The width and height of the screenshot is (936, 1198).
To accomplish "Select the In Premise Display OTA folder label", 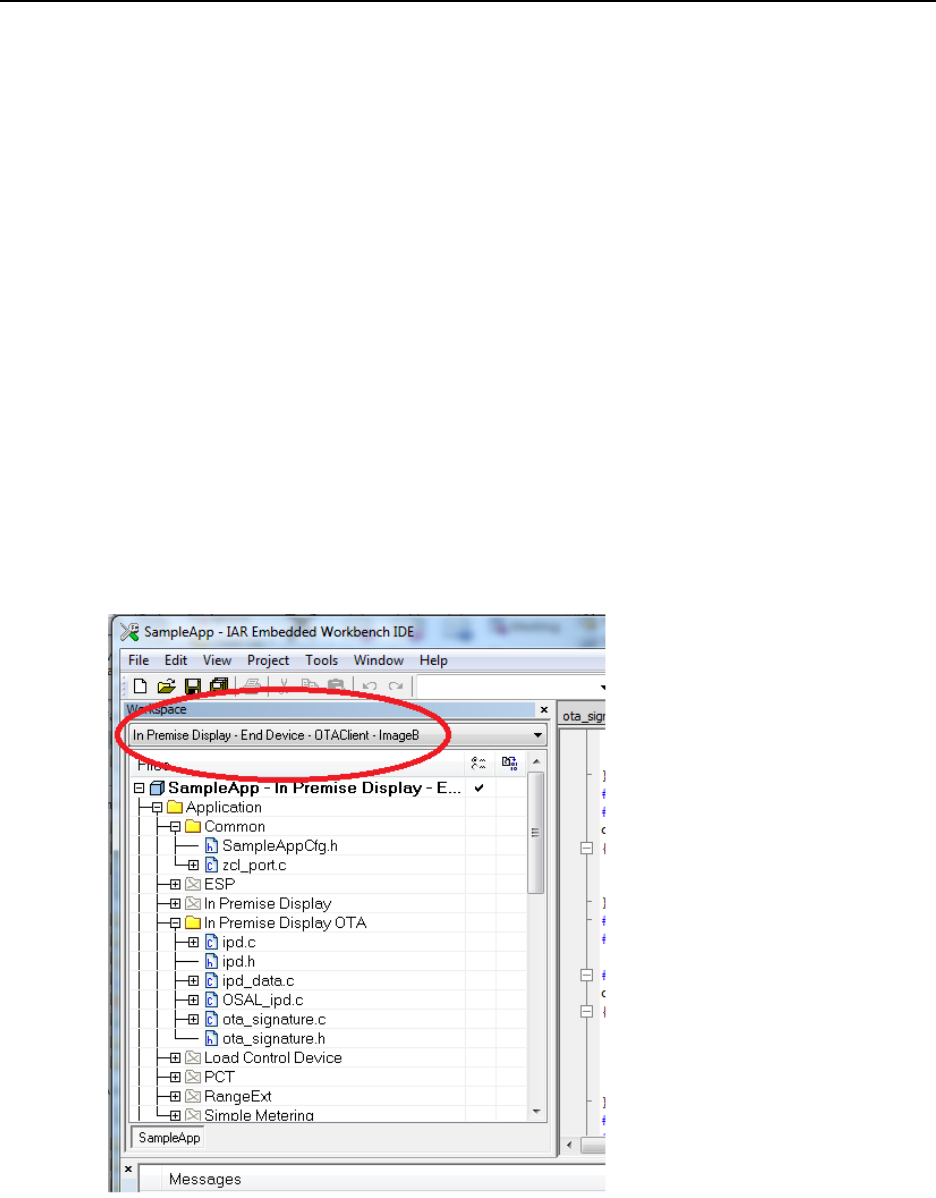I will coord(285,923).
